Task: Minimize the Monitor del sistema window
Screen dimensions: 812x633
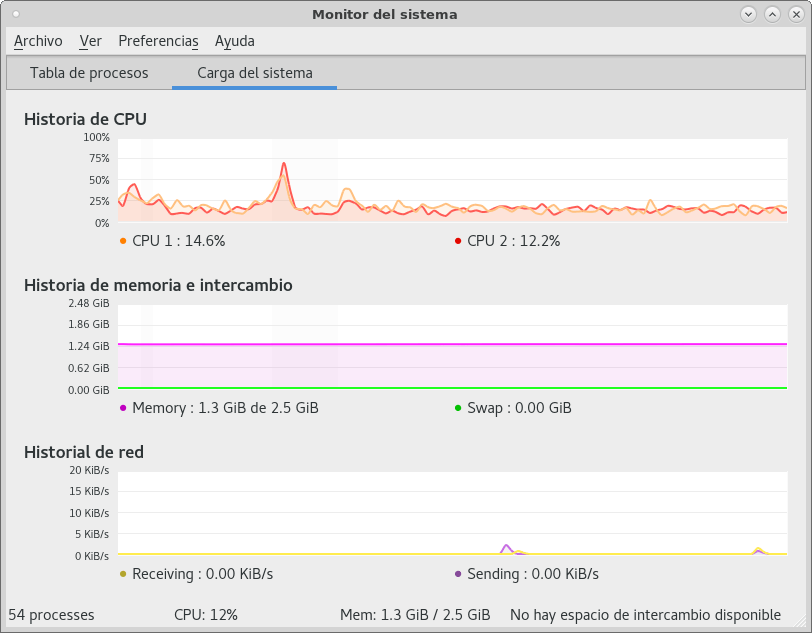Action: pos(748,15)
